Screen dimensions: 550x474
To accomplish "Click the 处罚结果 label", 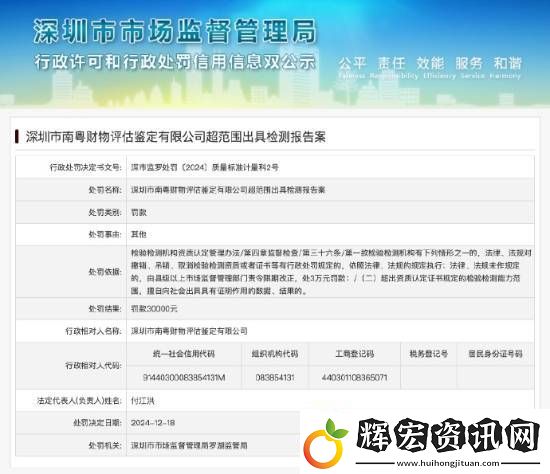I will pyautogui.click(x=105, y=309).
